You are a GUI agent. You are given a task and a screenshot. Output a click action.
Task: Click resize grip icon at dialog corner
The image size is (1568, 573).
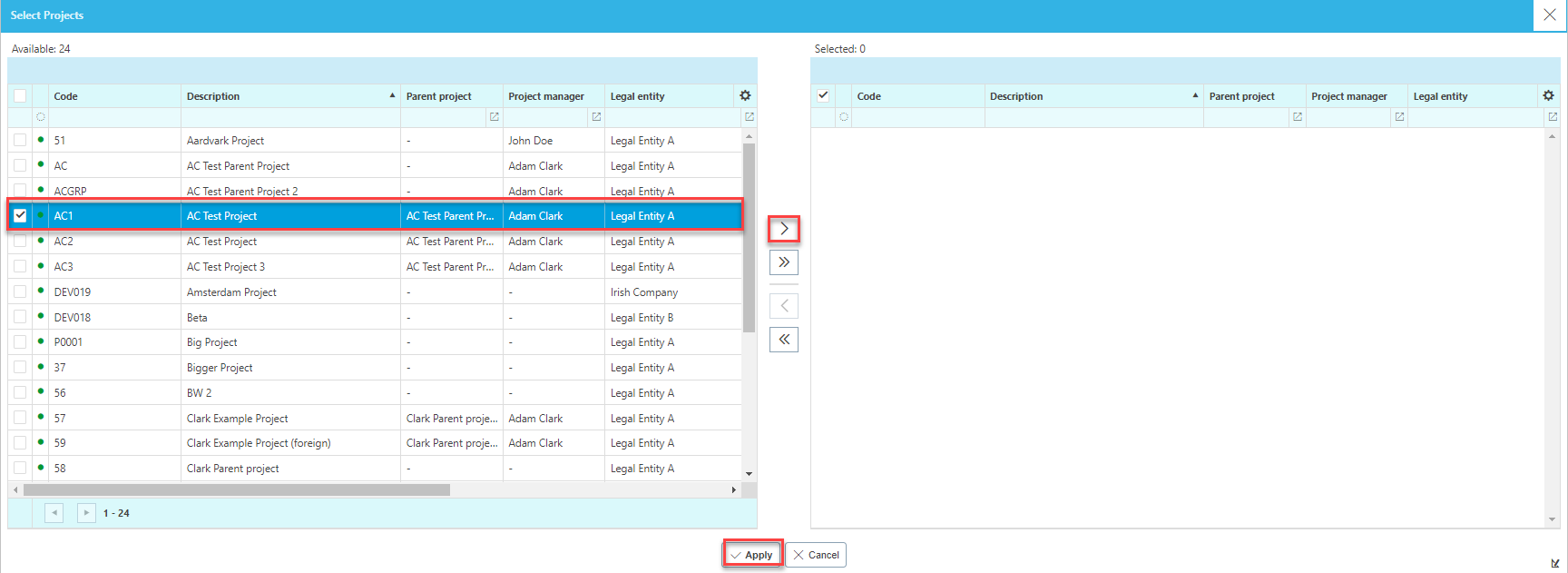pyautogui.click(x=1555, y=563)
